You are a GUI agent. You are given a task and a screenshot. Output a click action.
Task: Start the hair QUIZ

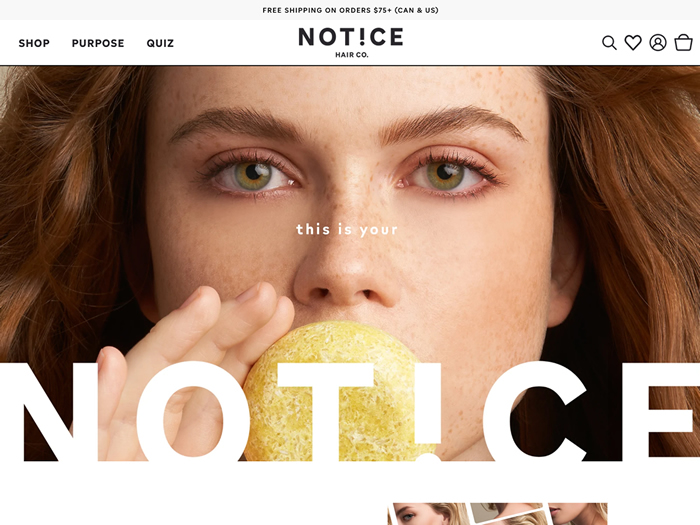click(x=160, y=43)
